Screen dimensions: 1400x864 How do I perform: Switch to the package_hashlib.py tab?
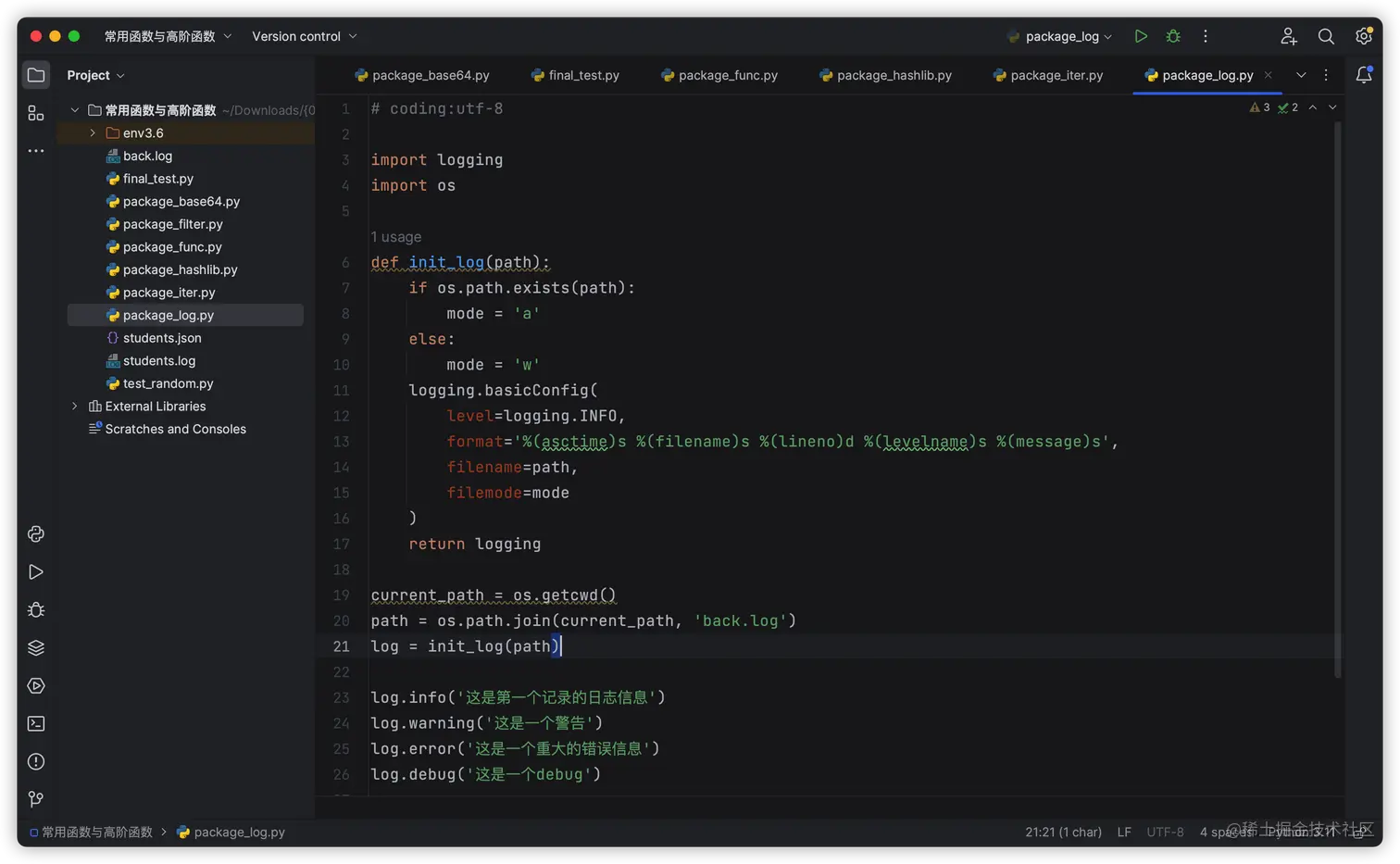[885, 75]
